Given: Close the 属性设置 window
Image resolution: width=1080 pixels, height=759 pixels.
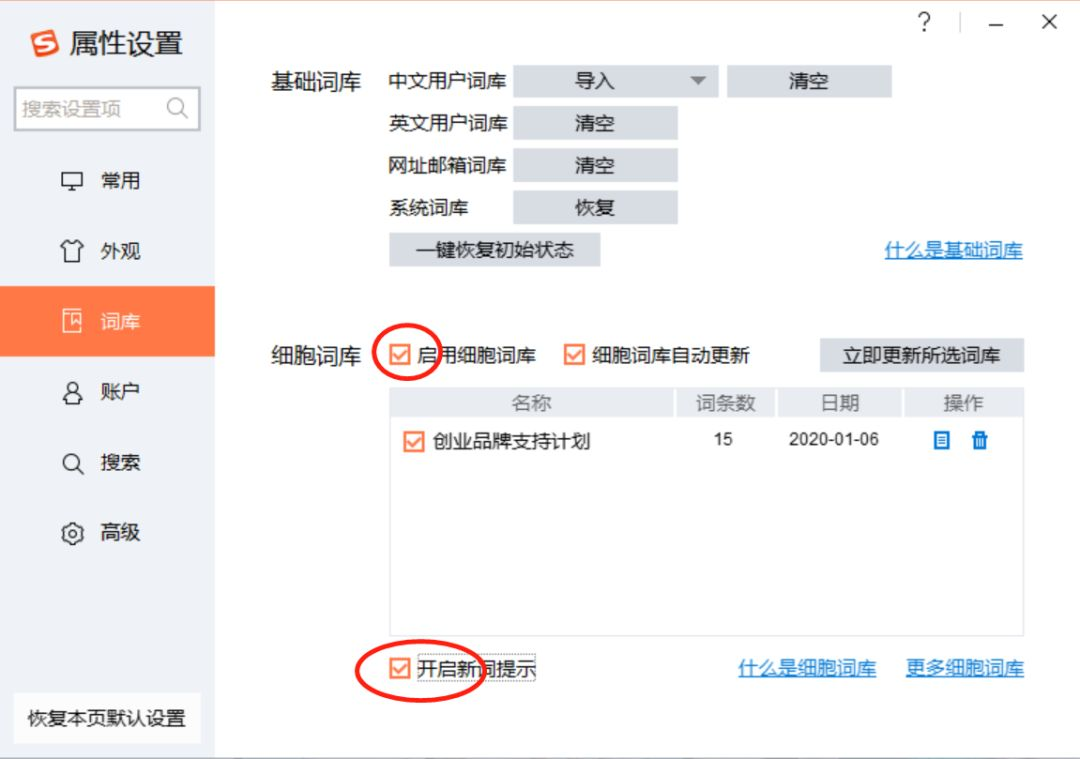Looking at the screenshot, I should click(1049, 22).
